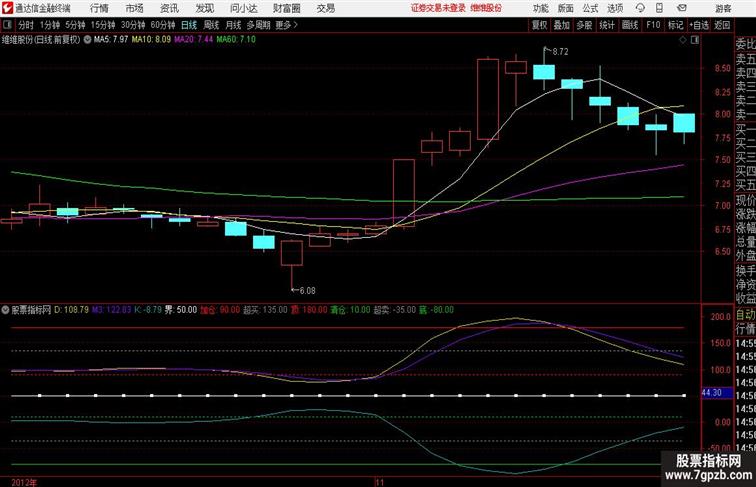The width and height of the screenshot is (756, 487).
Task: Click the D: 108.79 indicator value
Action: coord(71,310)
